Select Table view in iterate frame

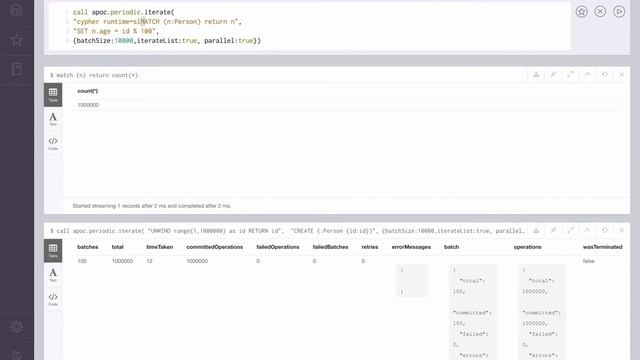pos(53,251)
